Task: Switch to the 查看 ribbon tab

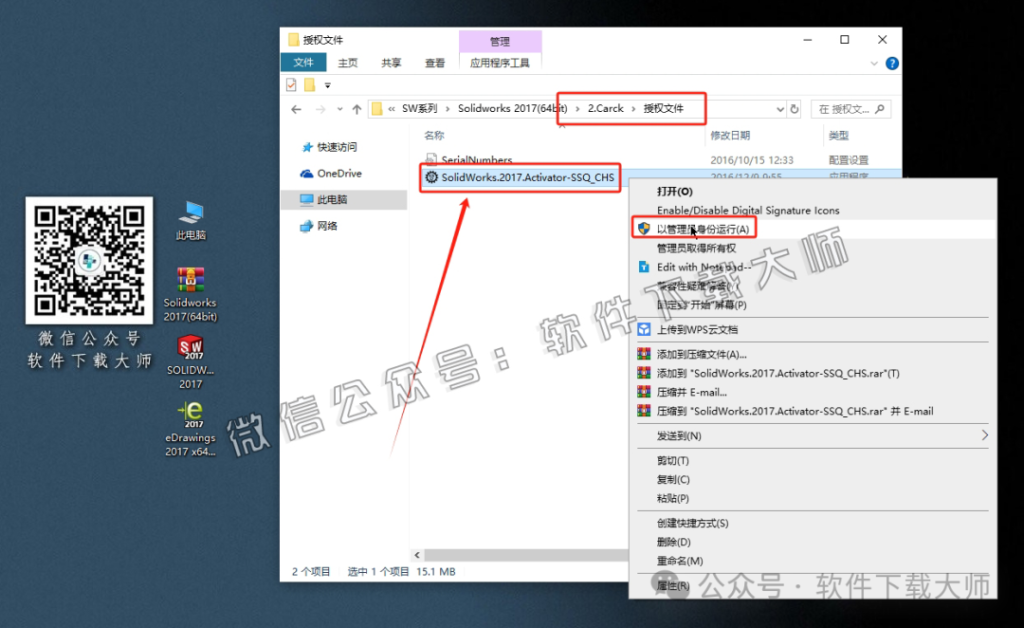Action: pos(434,62)
